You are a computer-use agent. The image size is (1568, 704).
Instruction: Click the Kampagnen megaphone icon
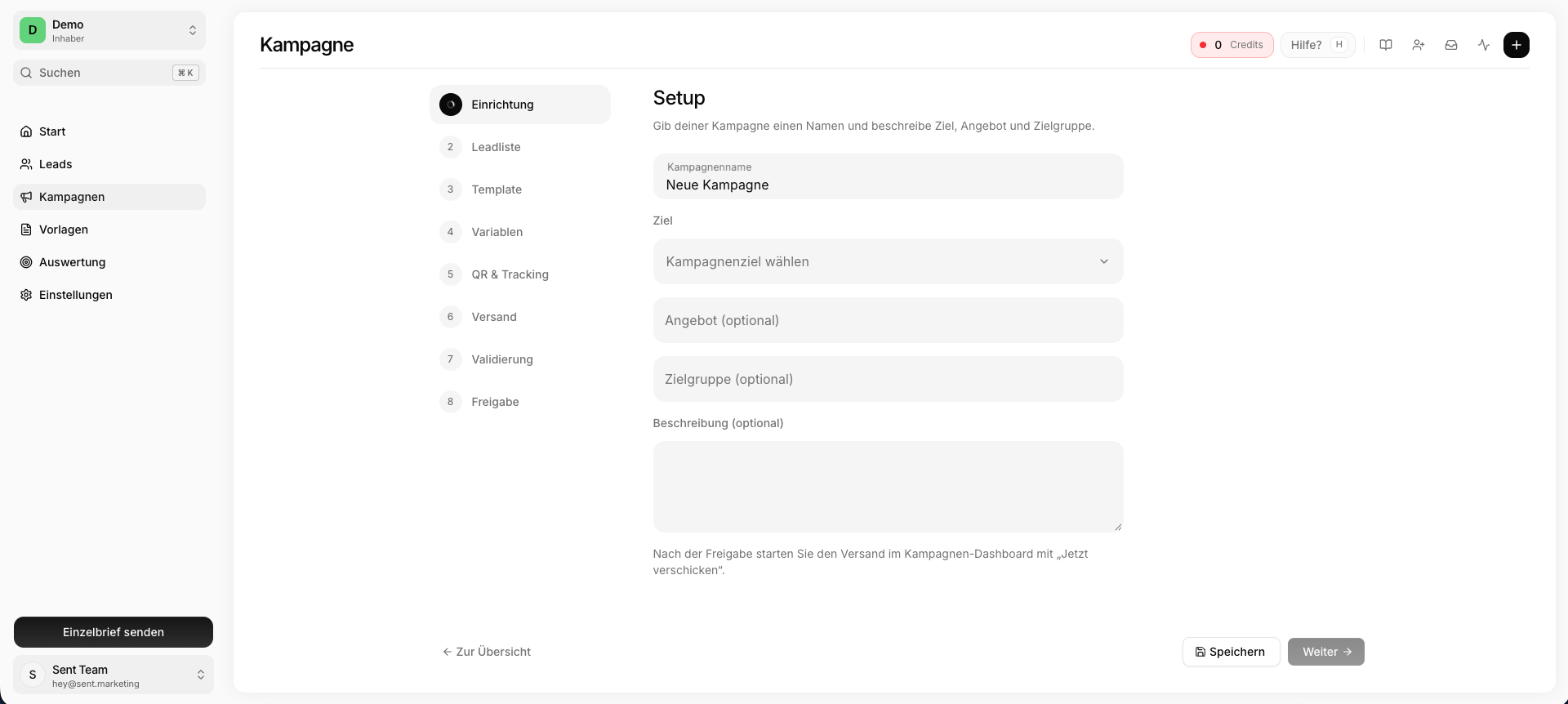(x=26, y=197)
